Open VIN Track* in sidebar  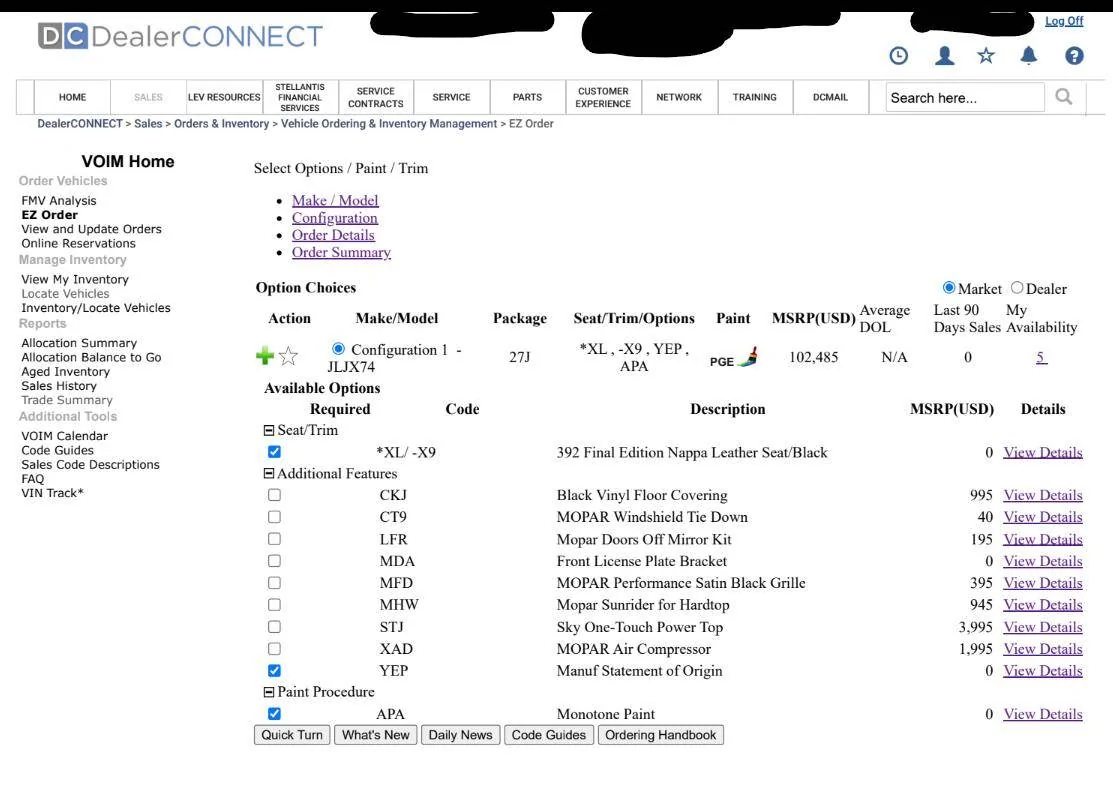pyautogui.click(x=53, y=493)
